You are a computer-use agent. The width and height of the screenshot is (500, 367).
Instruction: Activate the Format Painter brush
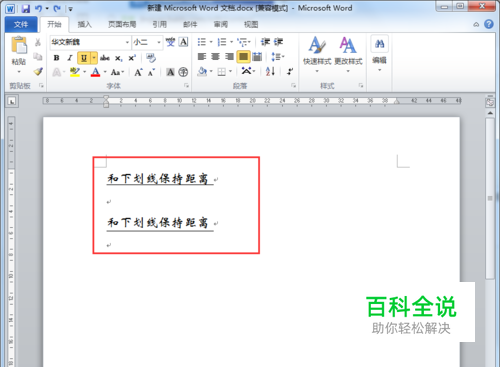38,71
